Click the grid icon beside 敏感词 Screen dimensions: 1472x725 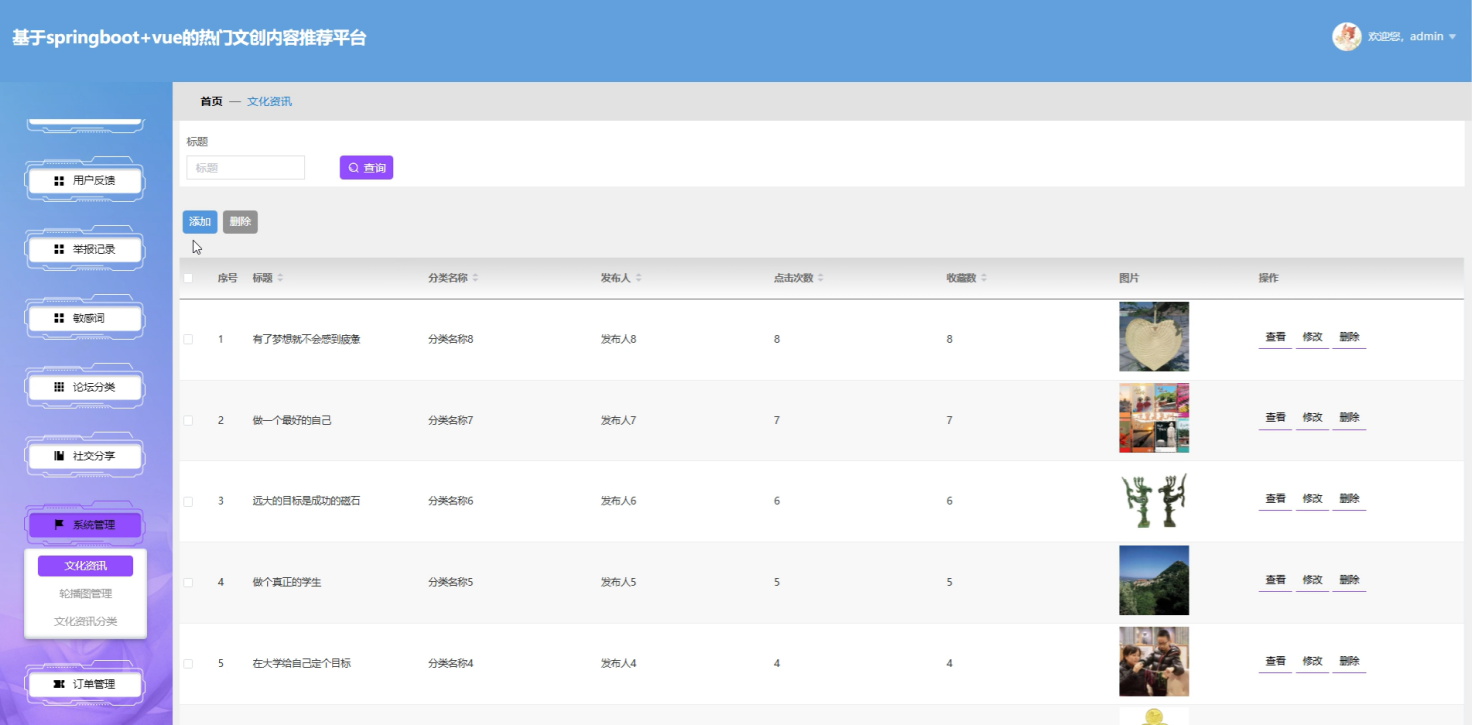(x=59, y=318)
